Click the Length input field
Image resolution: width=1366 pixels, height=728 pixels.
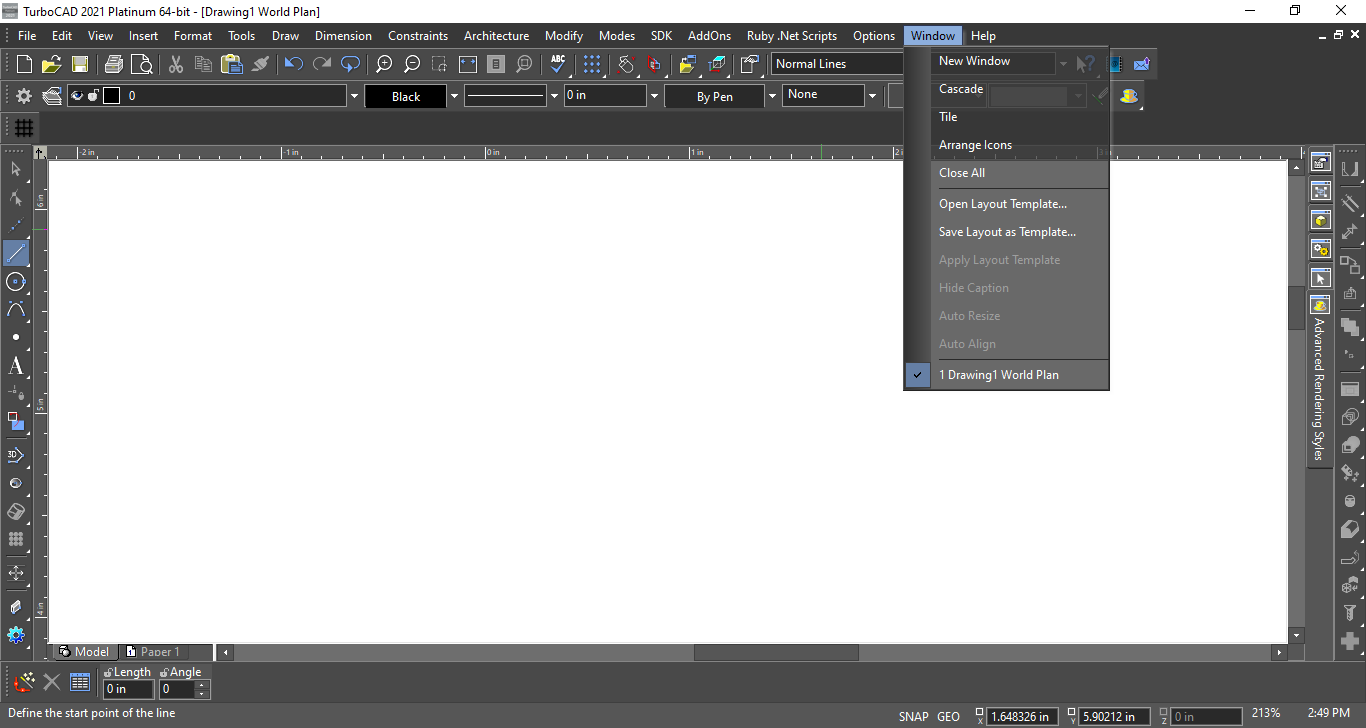coord(129,689)
